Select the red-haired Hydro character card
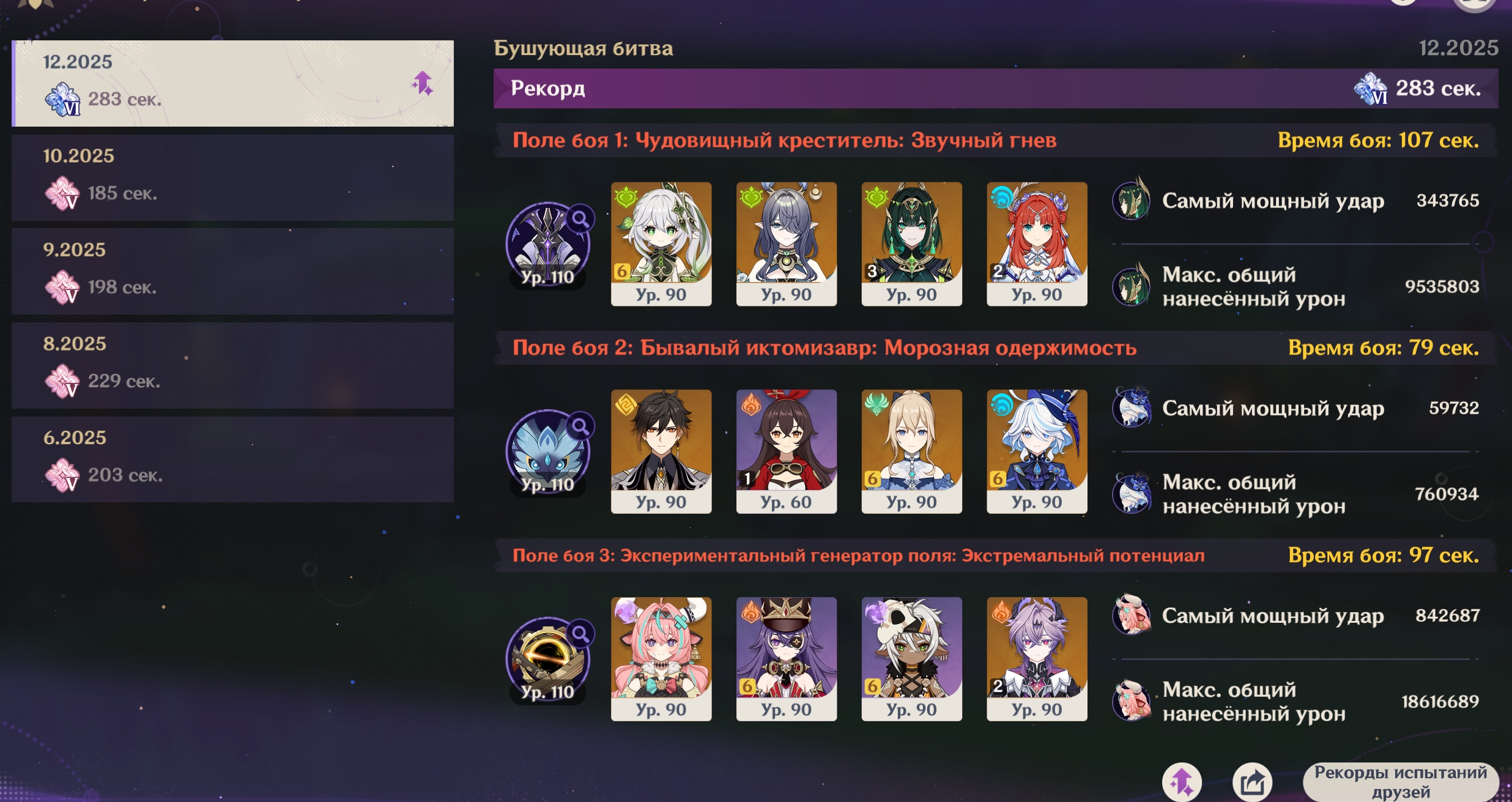This screenshot has height=802, width=1512. click(1037, 243)
